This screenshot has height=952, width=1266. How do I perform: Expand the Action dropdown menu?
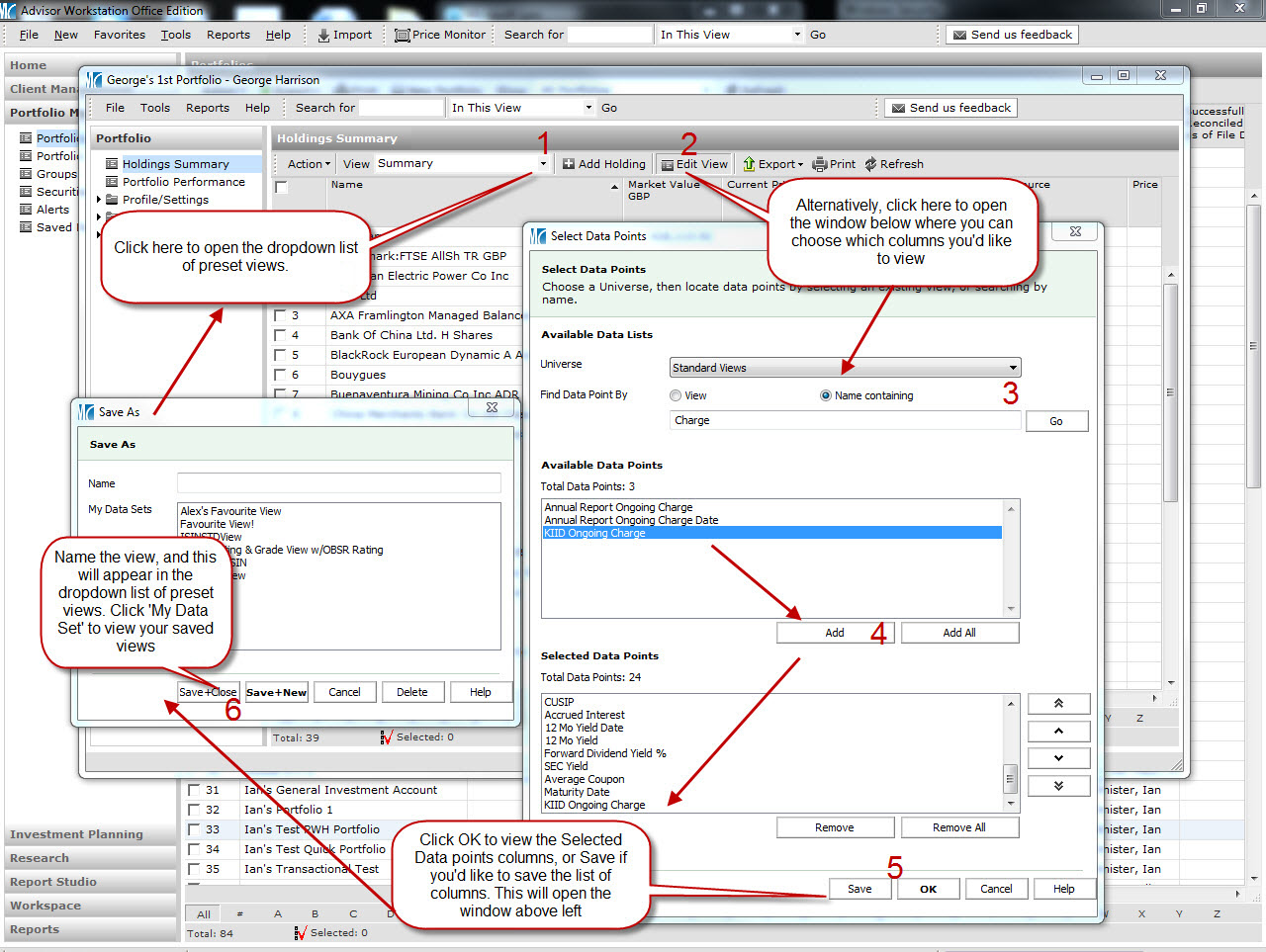309,164
